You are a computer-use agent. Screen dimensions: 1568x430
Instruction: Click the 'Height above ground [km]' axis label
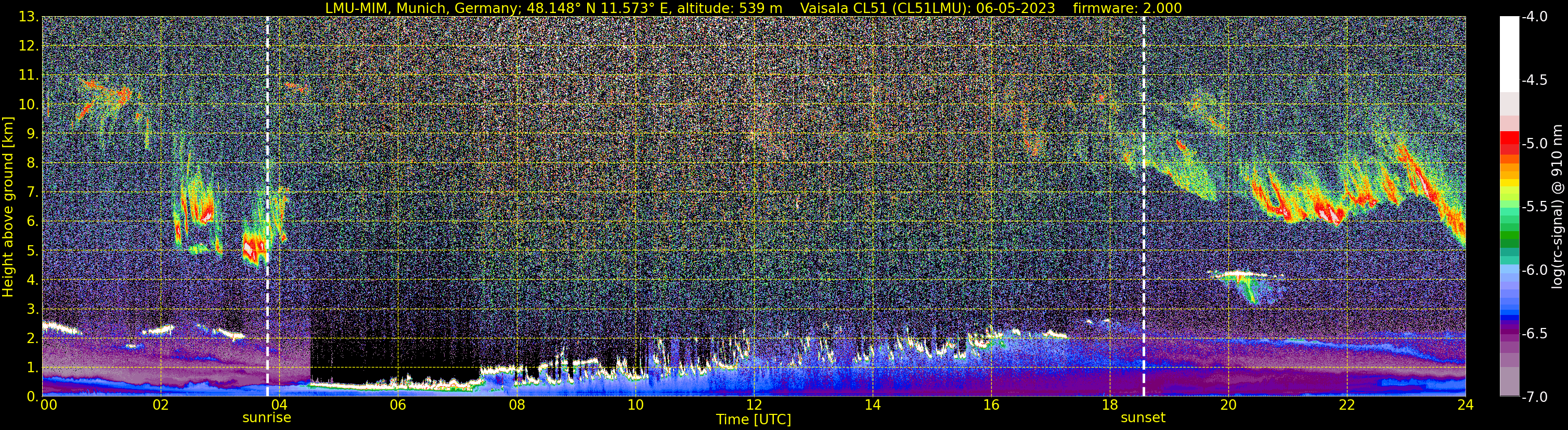[8, 207]
